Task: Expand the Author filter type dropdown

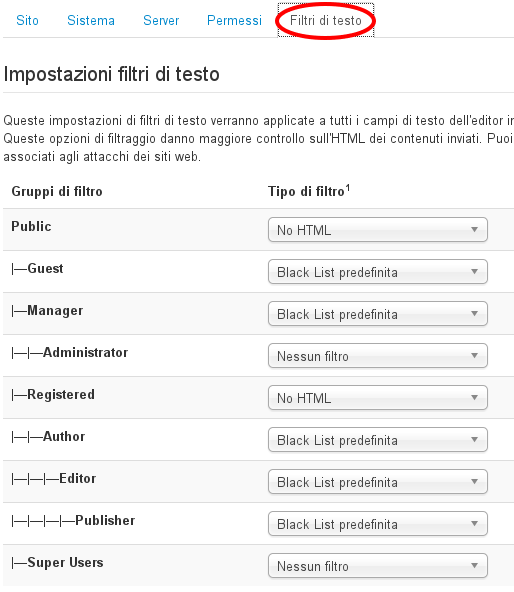Action: pyautogui.click(x=378, y=439)
